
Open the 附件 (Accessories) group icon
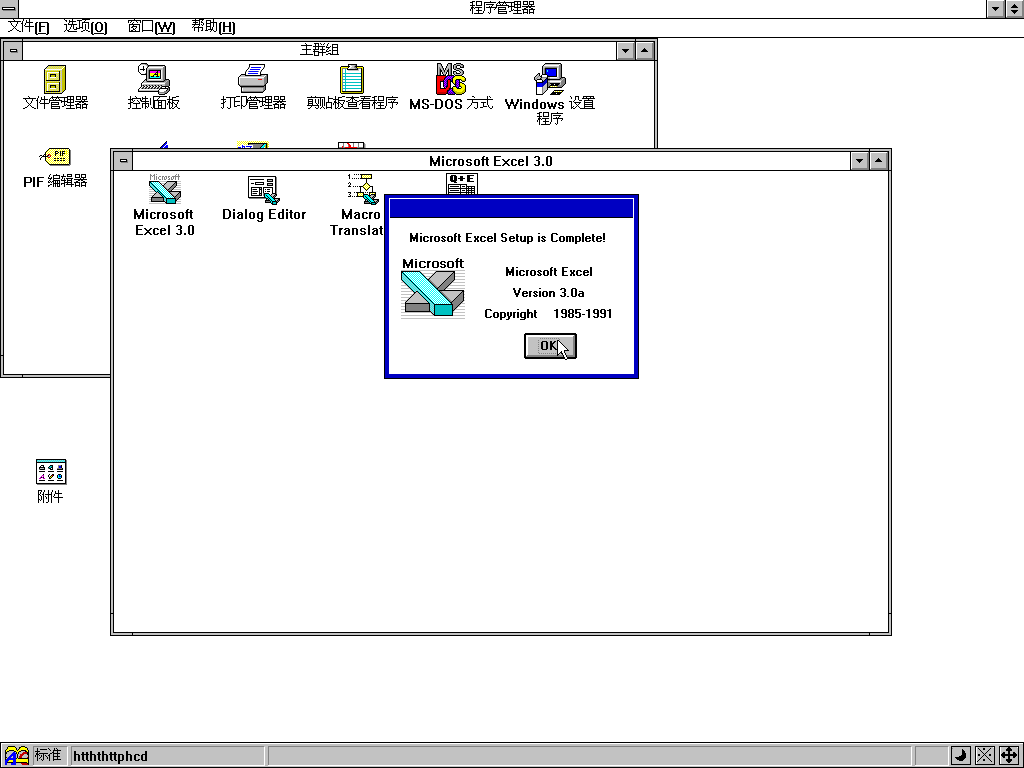coord(50,472)
